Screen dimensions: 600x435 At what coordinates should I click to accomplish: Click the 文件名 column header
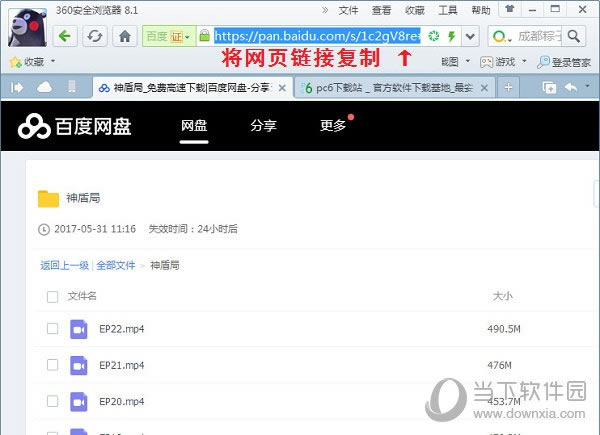pyautogui.click(x=82, y=296)
